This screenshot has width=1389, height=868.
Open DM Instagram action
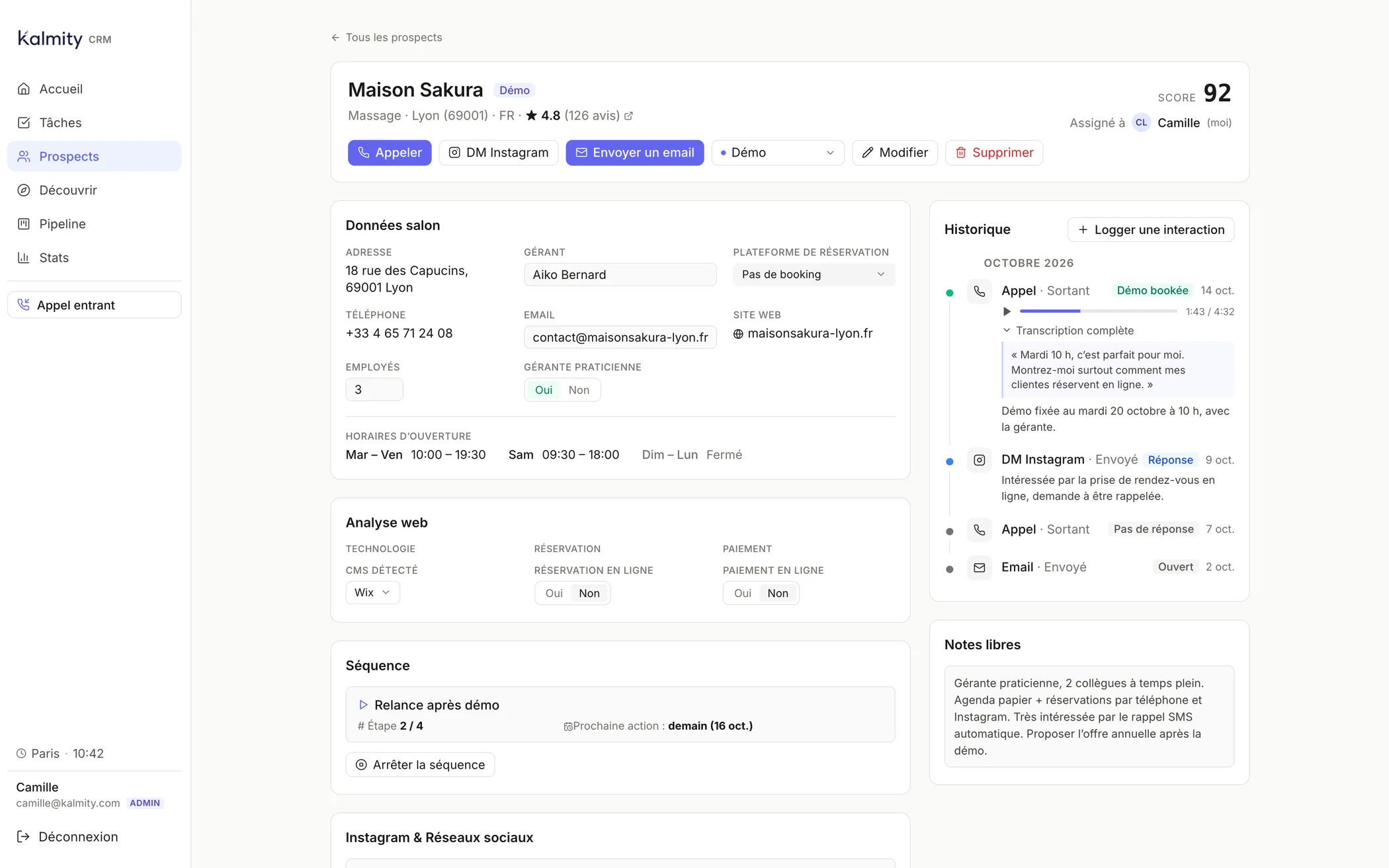[x=499, y=153]
